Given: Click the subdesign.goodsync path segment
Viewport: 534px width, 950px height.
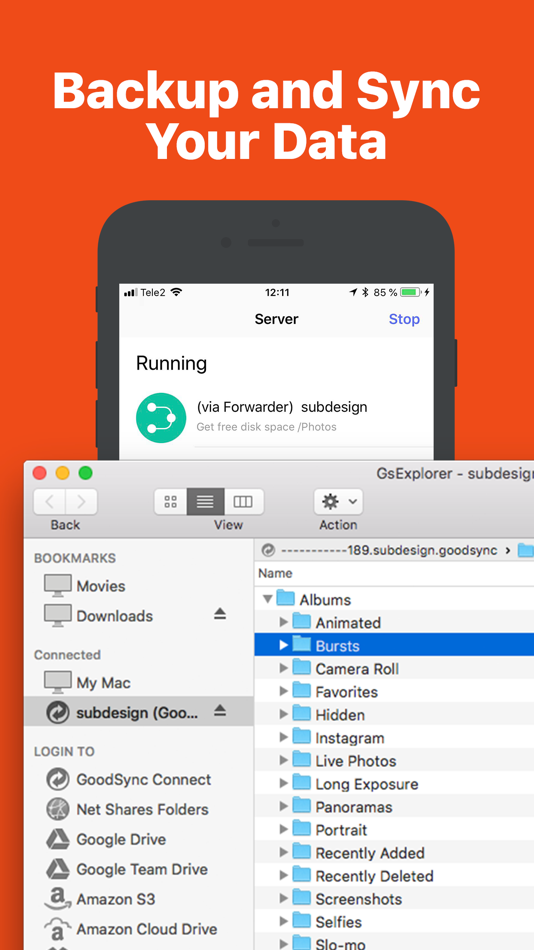Looking at the screenshot, I should point(389,550).
